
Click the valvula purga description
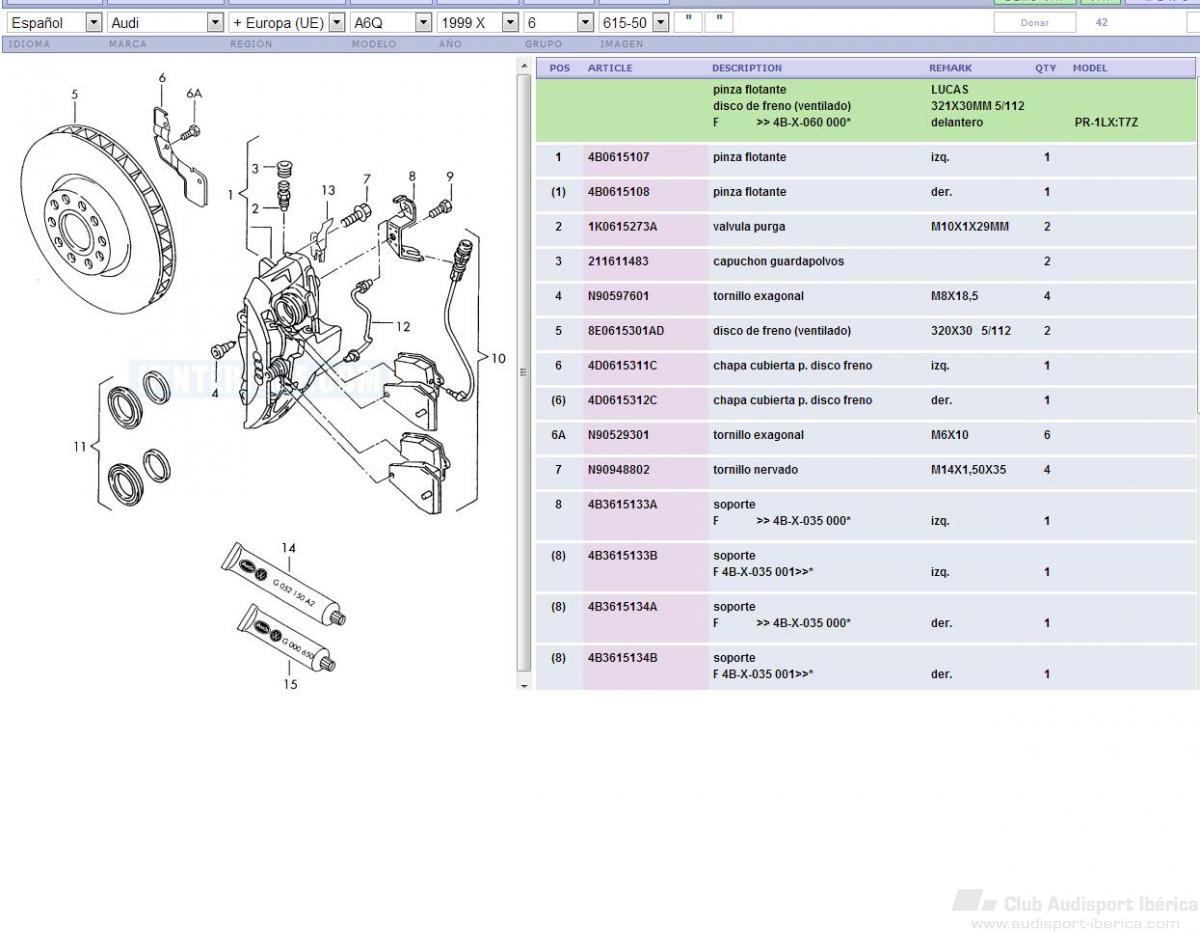coord(749,227)
